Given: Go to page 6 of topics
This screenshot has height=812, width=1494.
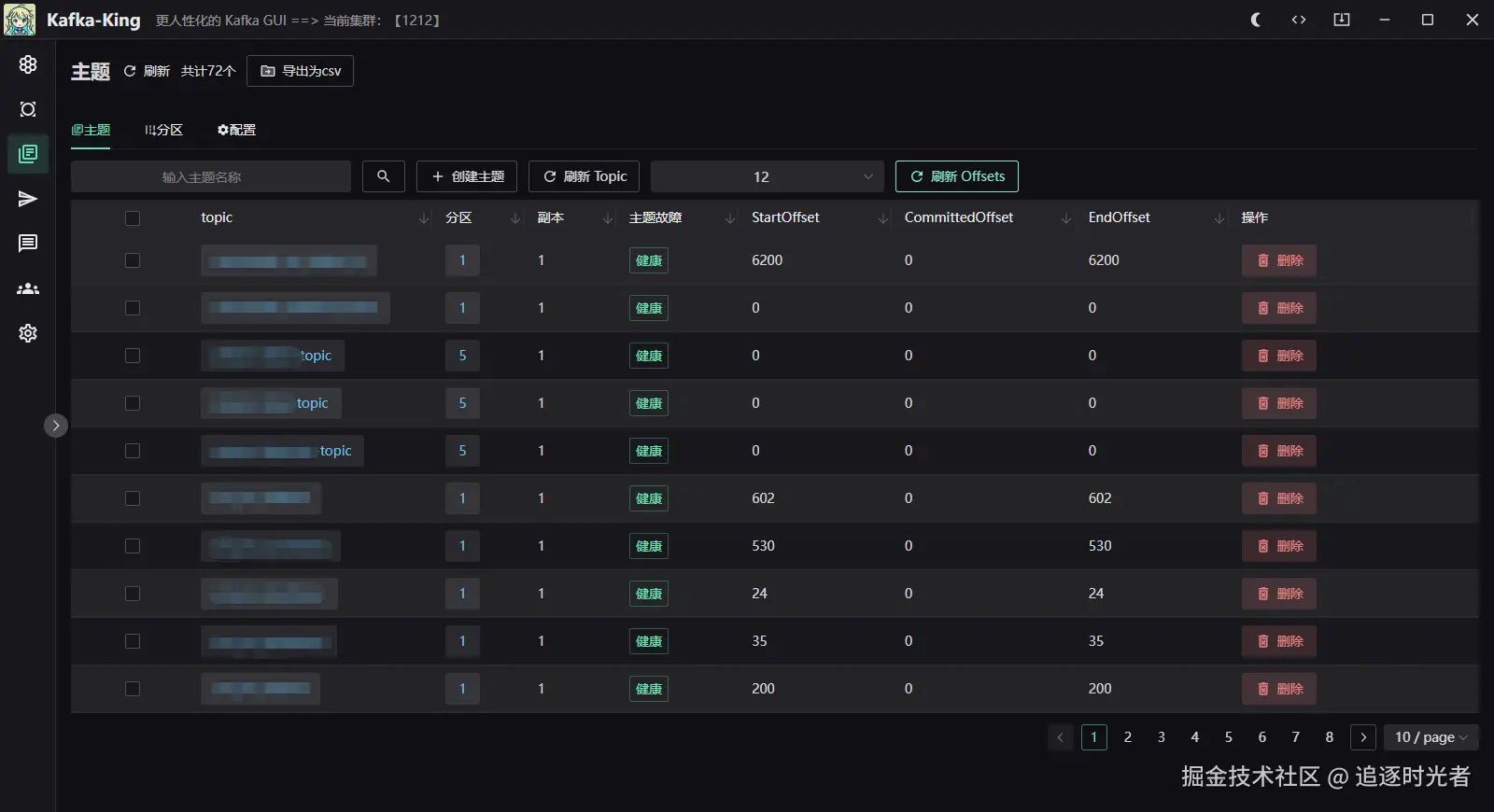Looking at the screenshot, I should [x=1262, y=737].
